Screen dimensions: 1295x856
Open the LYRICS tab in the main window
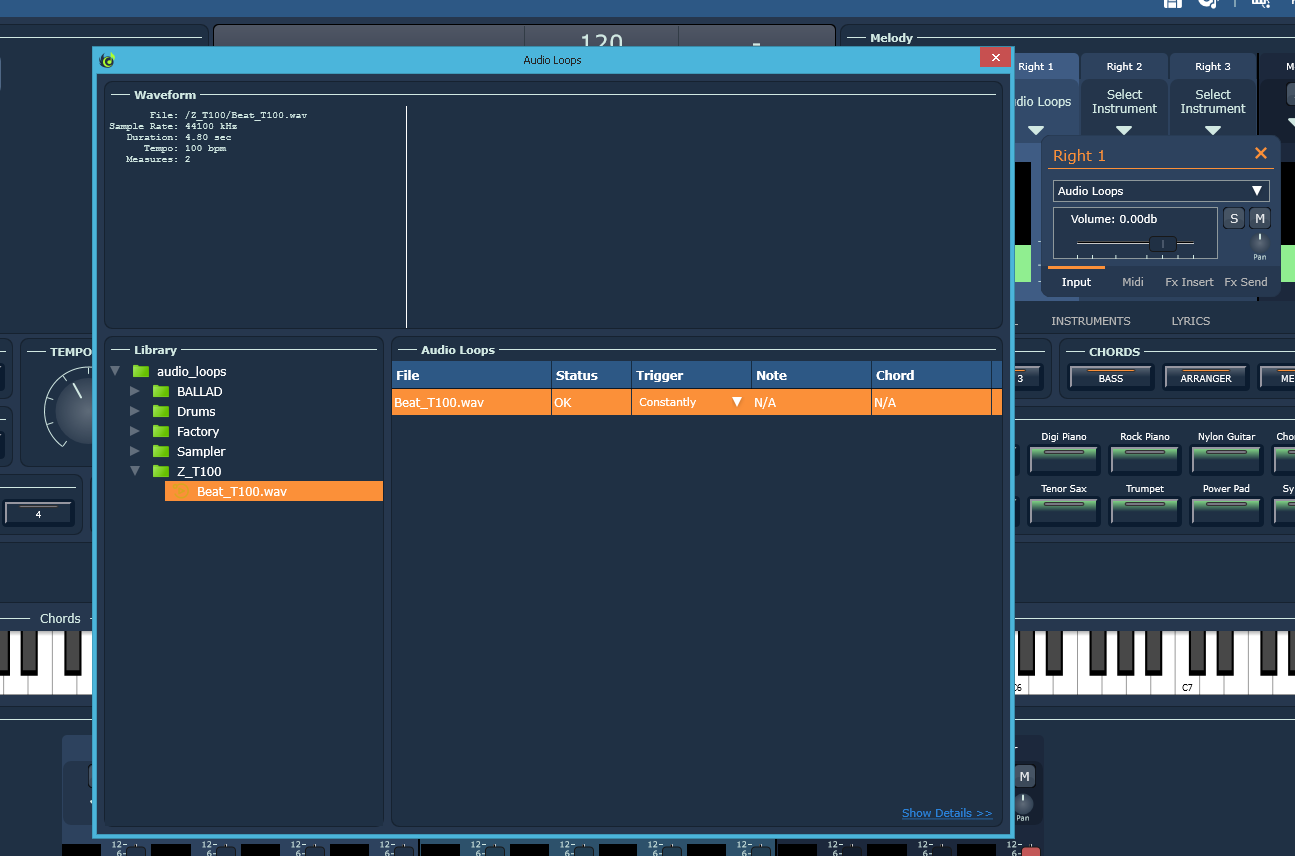(1191, 321)
